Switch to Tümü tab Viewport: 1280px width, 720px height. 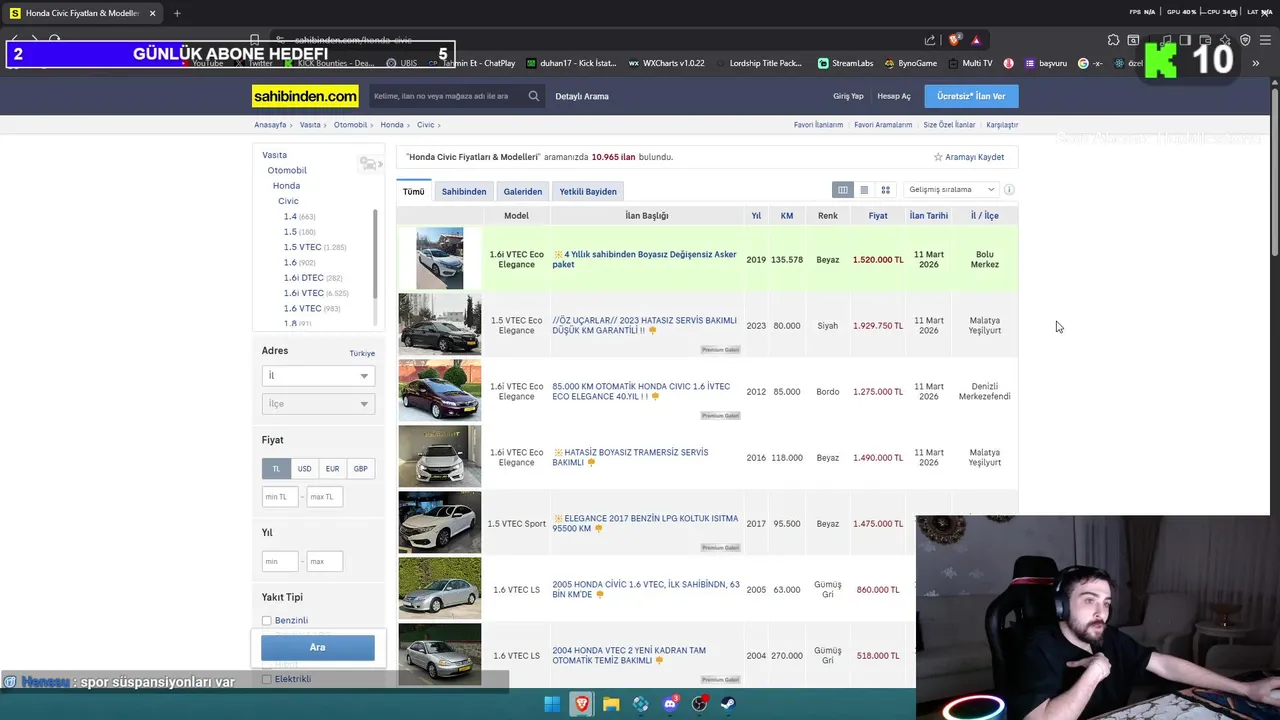click(413, 191)
